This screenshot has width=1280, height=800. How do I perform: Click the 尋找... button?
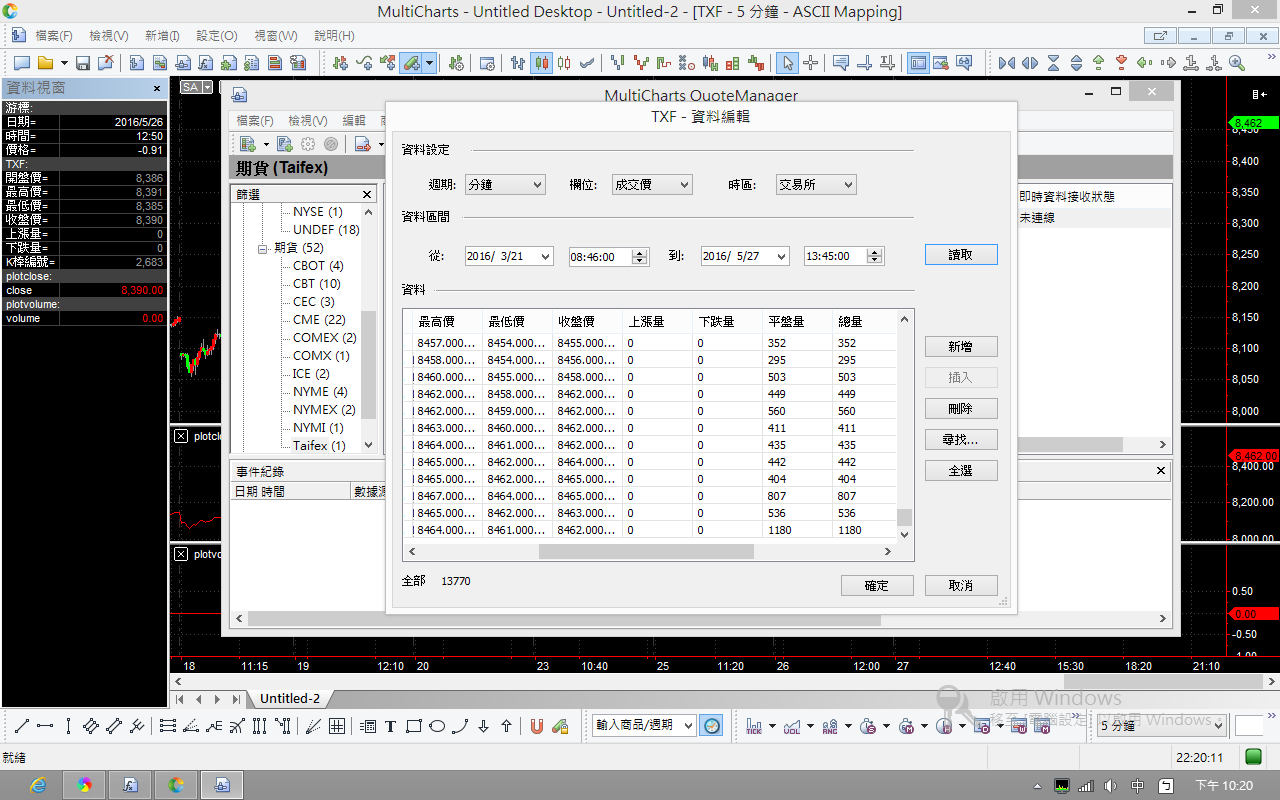(x=961, y=440)
